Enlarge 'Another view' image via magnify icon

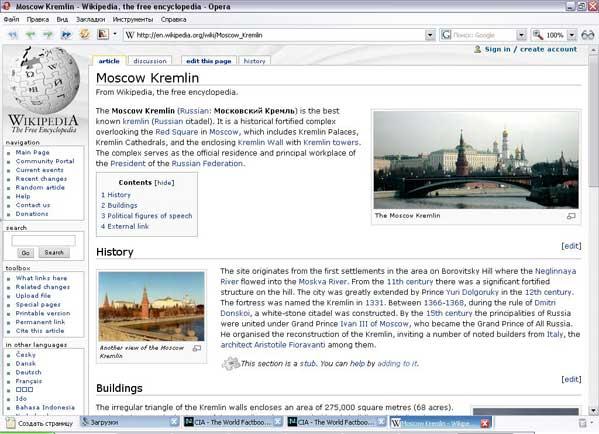coord(197,348)
